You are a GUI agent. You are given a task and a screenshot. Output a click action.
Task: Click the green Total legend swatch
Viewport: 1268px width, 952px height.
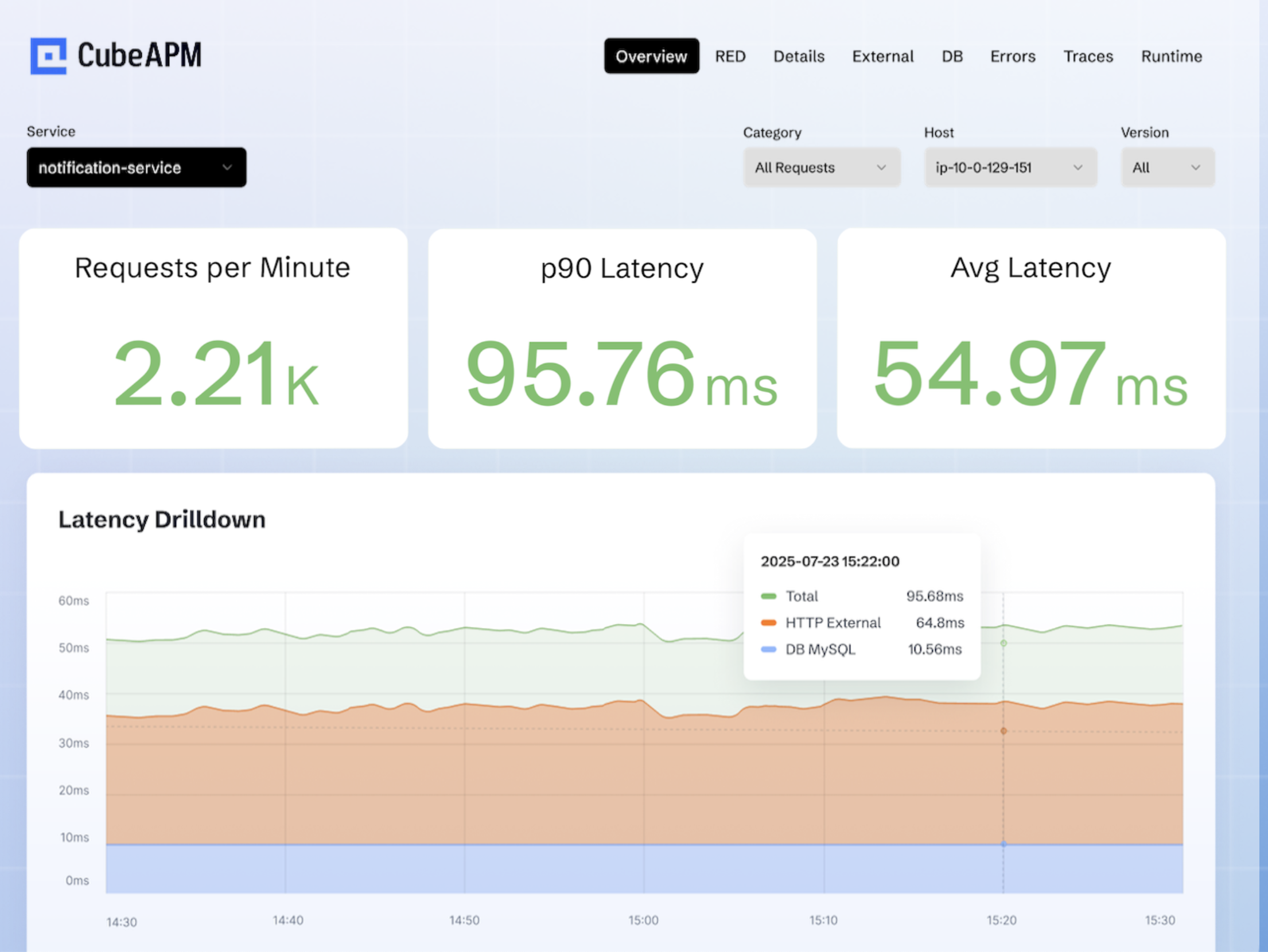coord(768,596)
